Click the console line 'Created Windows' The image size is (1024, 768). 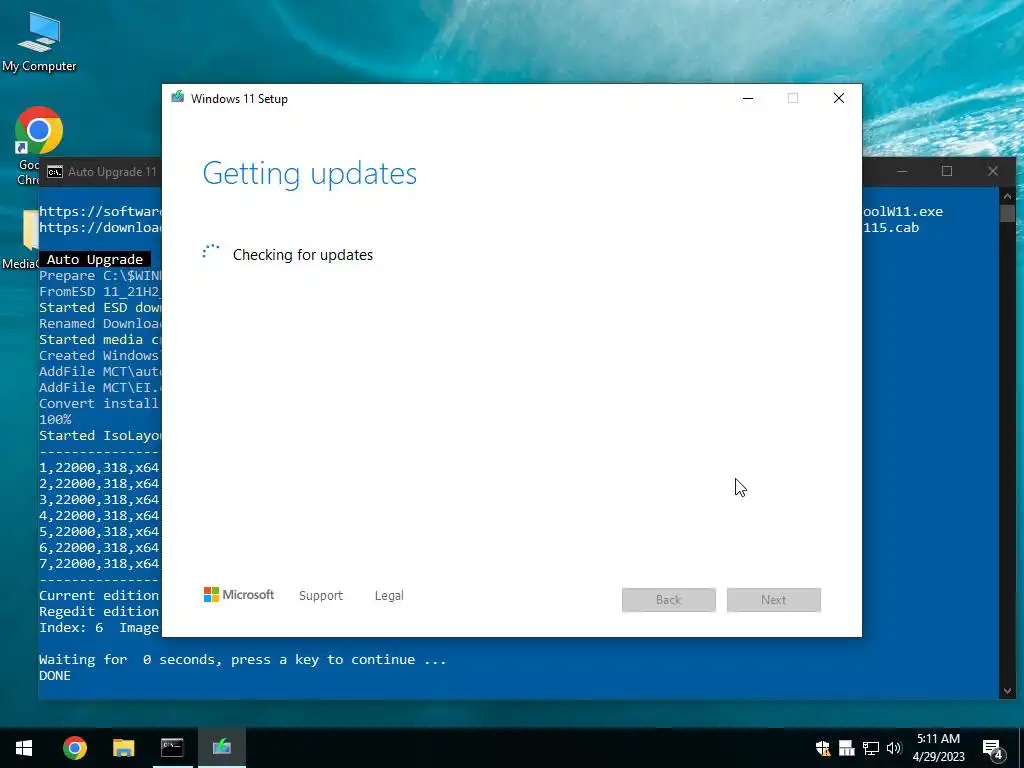(x=100, y=356)
